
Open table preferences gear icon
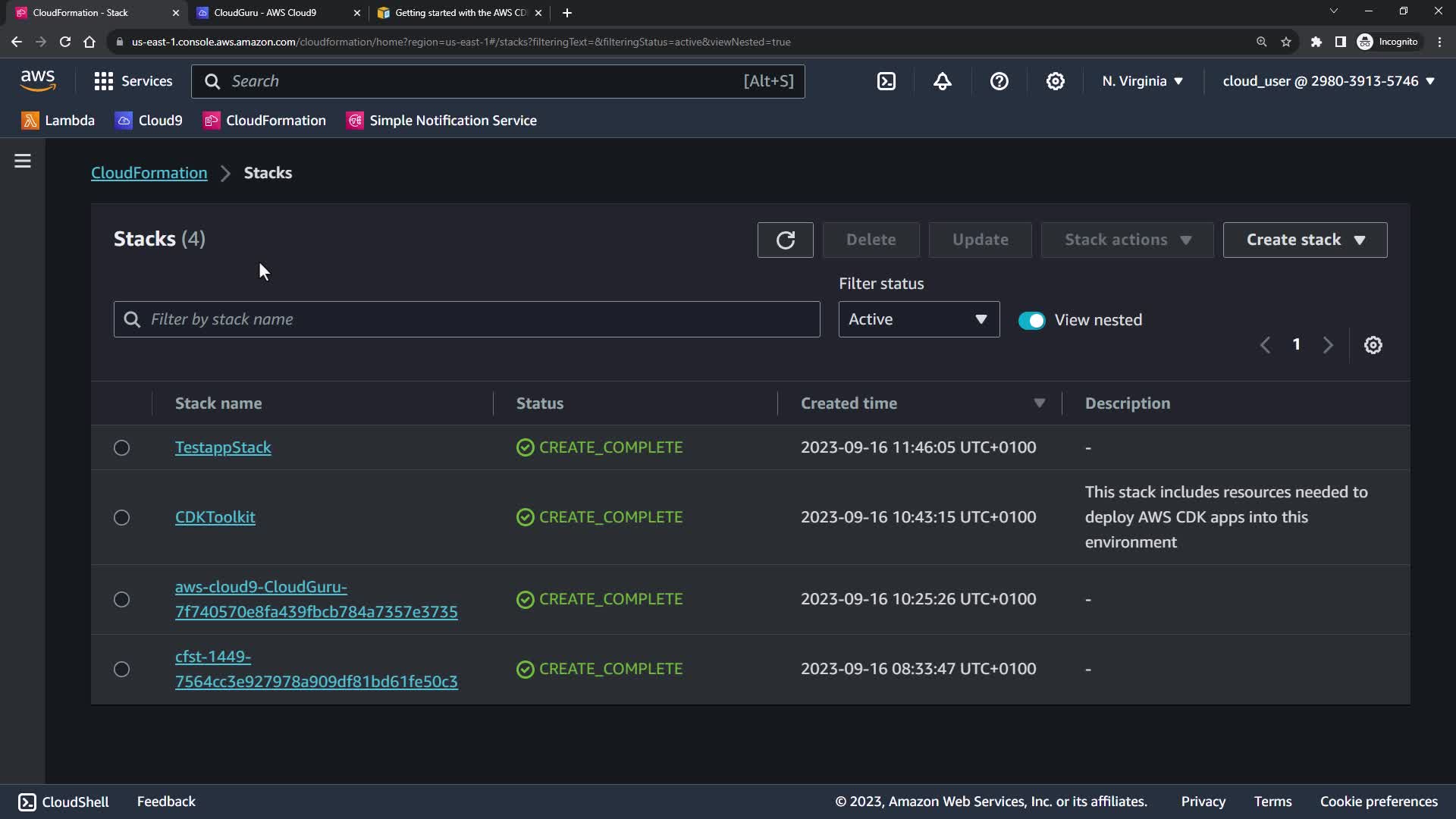click(1373, 345)
